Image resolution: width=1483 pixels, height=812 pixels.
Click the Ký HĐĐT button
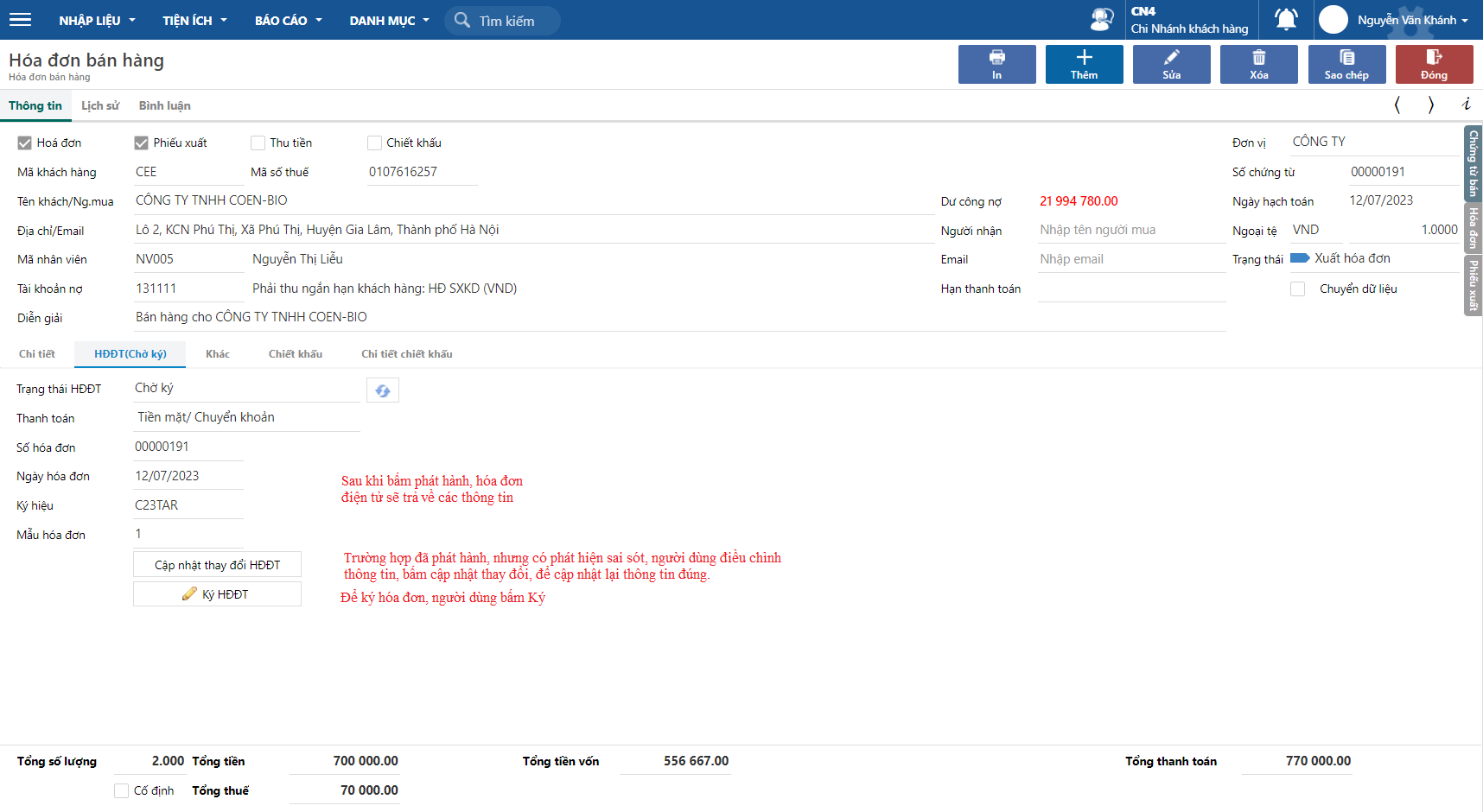pyautogui.click(x=217, y=594)
